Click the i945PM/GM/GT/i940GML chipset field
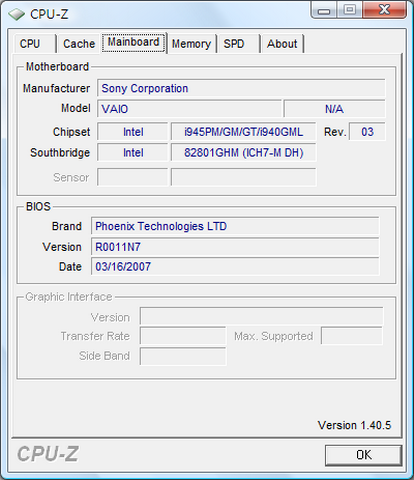The width and height of the screenshot is (414, 480). 243,132
